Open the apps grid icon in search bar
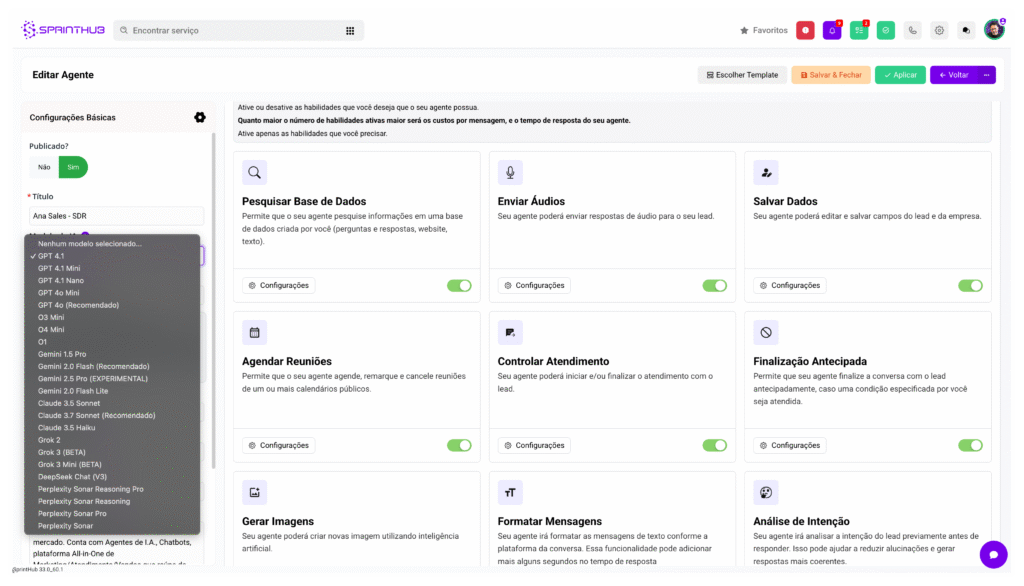Viewport: 1024px width, 586px height. (x=350, y=31)
